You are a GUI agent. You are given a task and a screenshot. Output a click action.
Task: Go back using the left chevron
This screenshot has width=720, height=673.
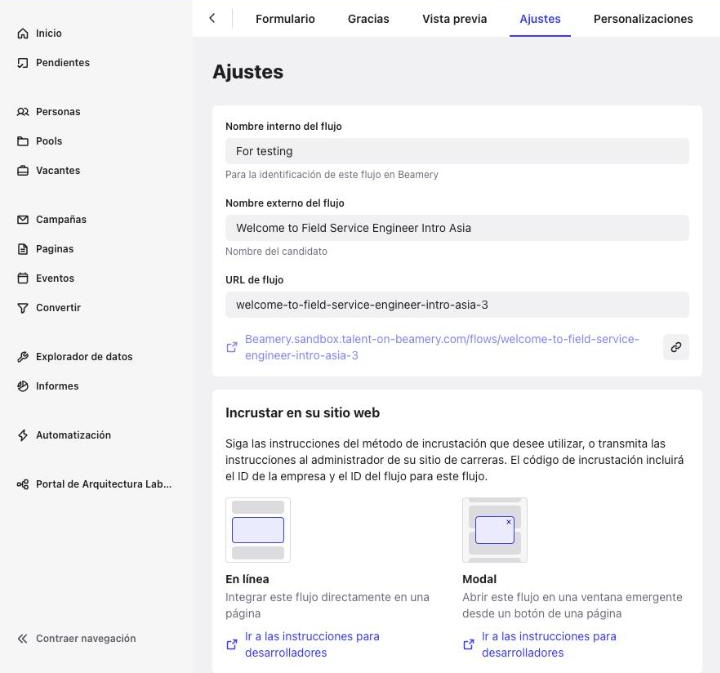212,18
